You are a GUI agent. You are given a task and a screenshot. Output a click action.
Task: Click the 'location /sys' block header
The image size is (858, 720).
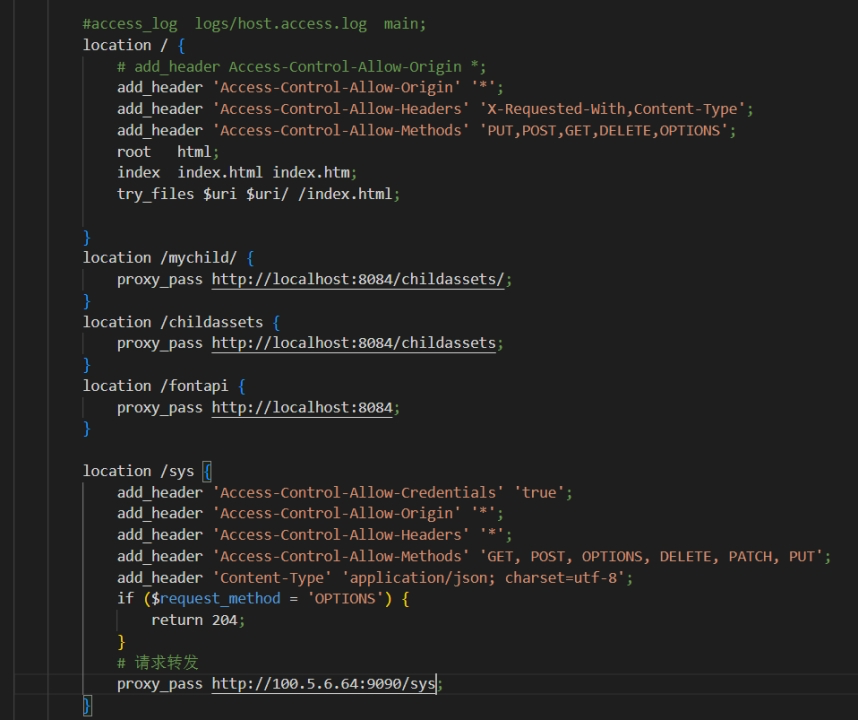(x=147, y=471)
